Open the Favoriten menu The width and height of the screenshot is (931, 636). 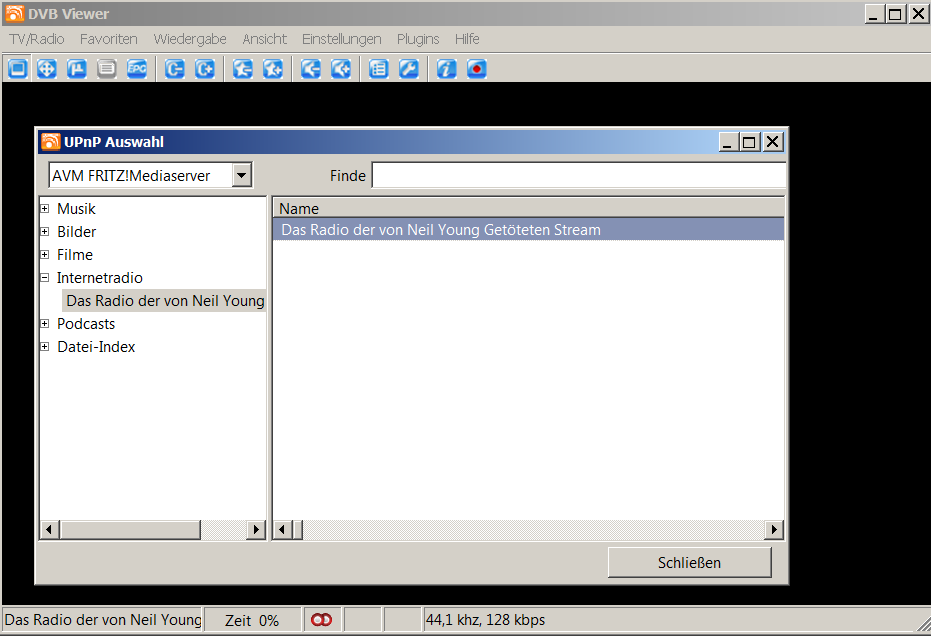(x=109, y=39)
